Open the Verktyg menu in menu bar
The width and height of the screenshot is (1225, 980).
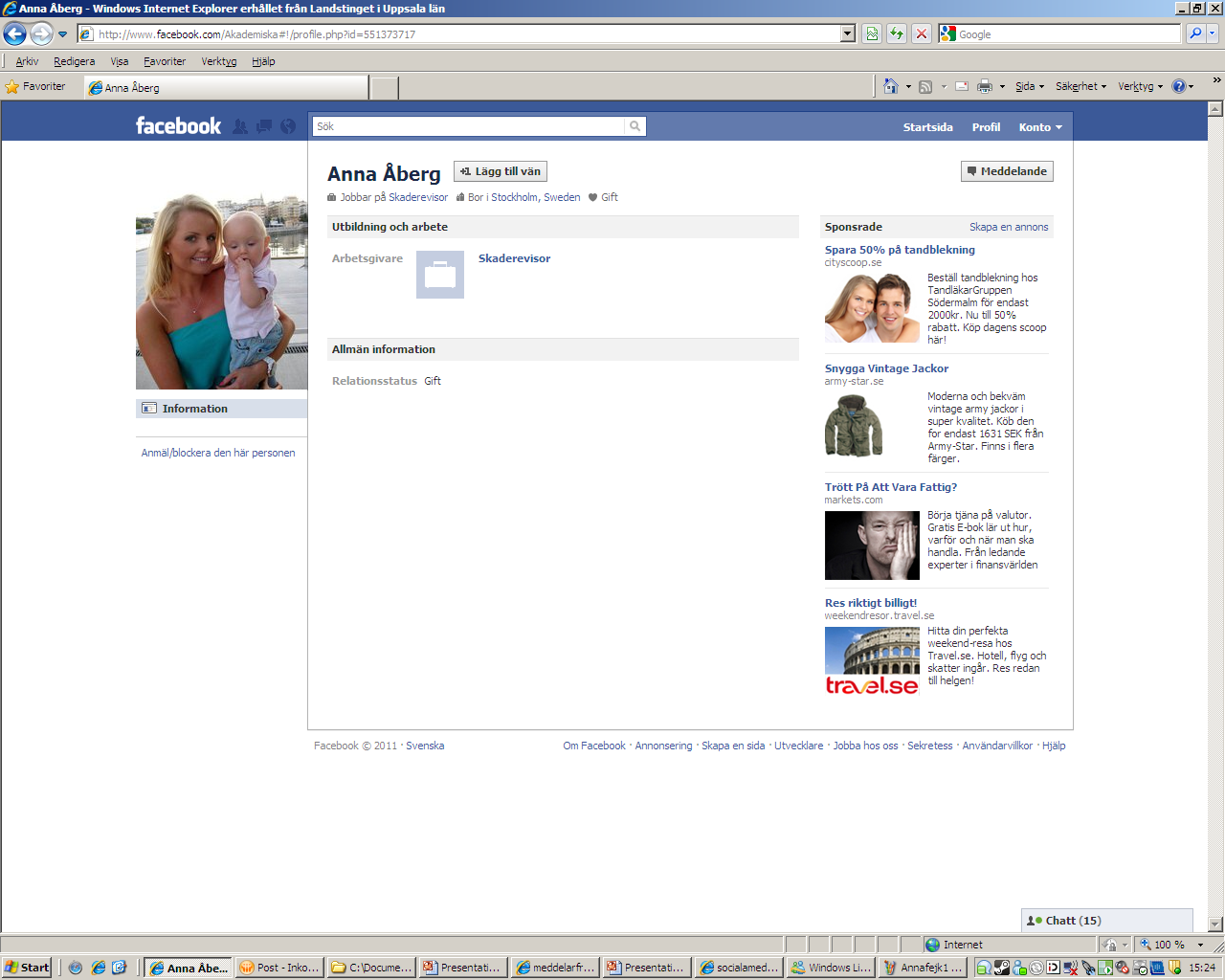click(x=218, y=61)
